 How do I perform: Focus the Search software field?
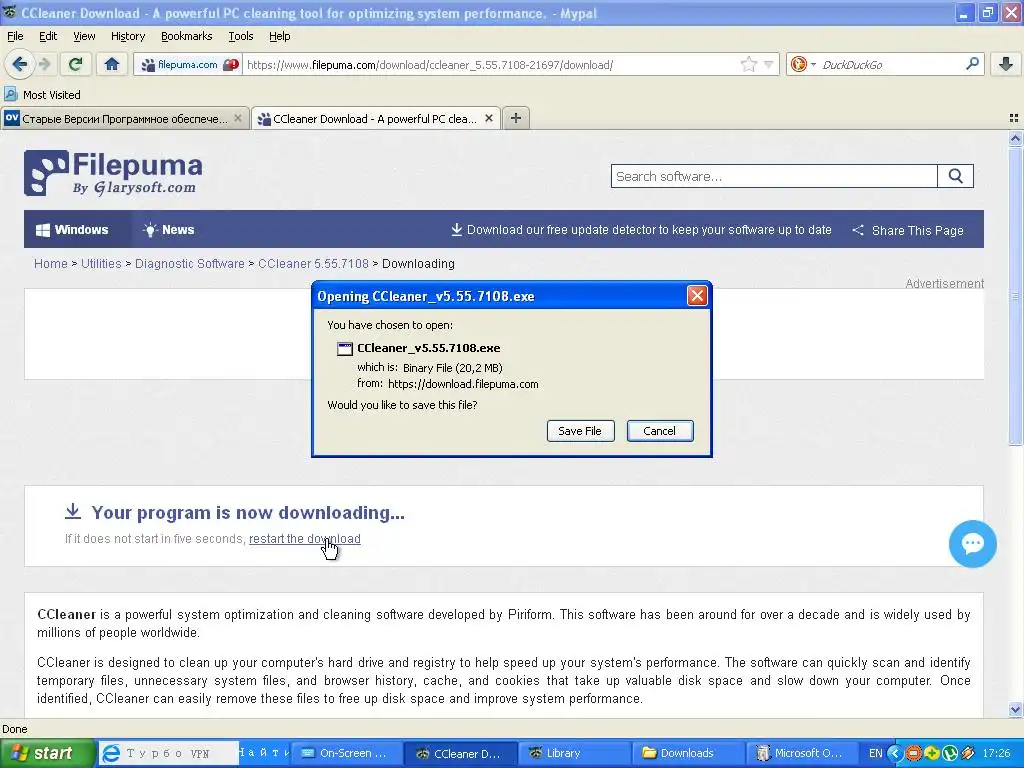point(774,176)
